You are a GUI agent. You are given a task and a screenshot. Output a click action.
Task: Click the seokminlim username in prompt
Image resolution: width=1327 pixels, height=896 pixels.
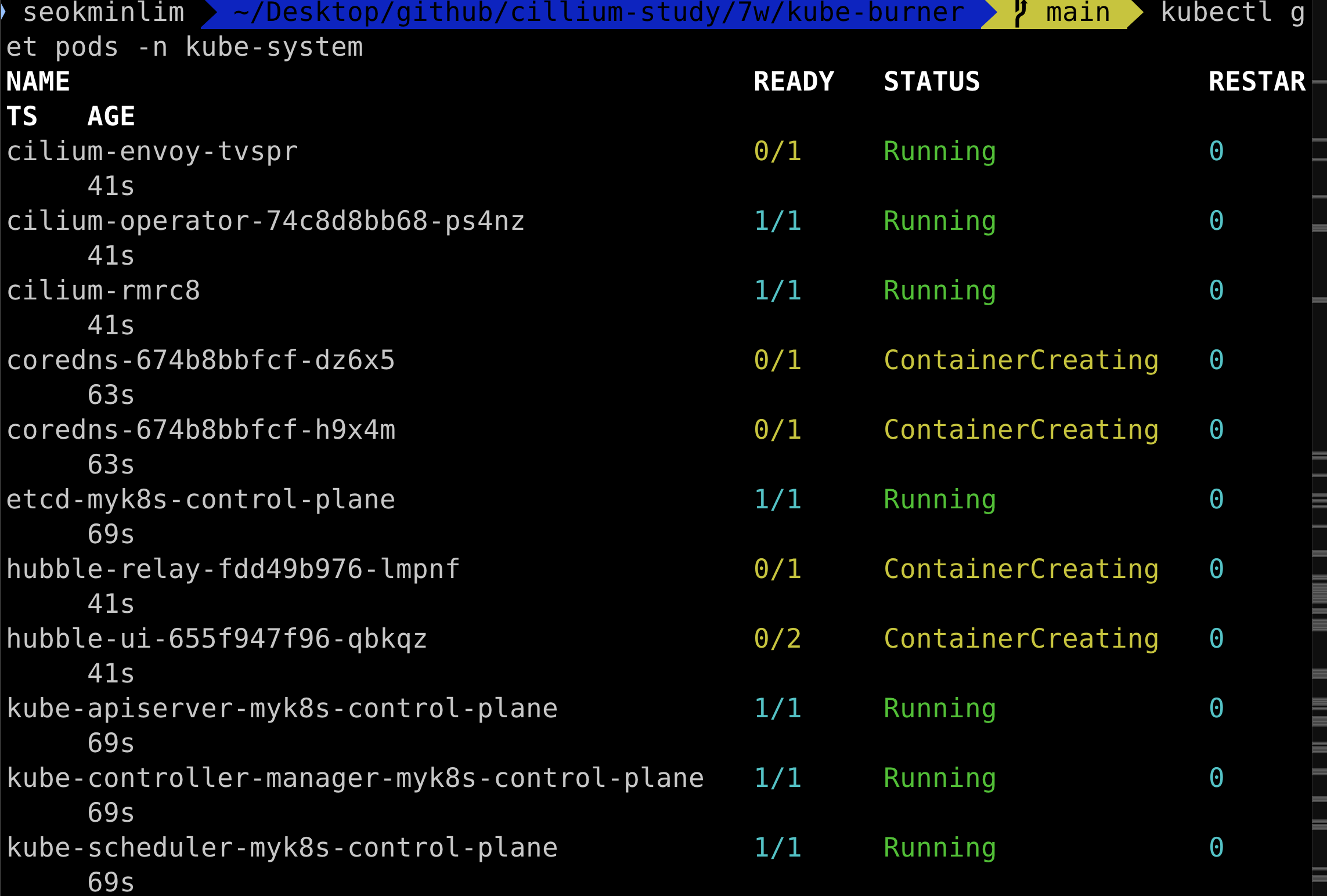click(103, 13)
